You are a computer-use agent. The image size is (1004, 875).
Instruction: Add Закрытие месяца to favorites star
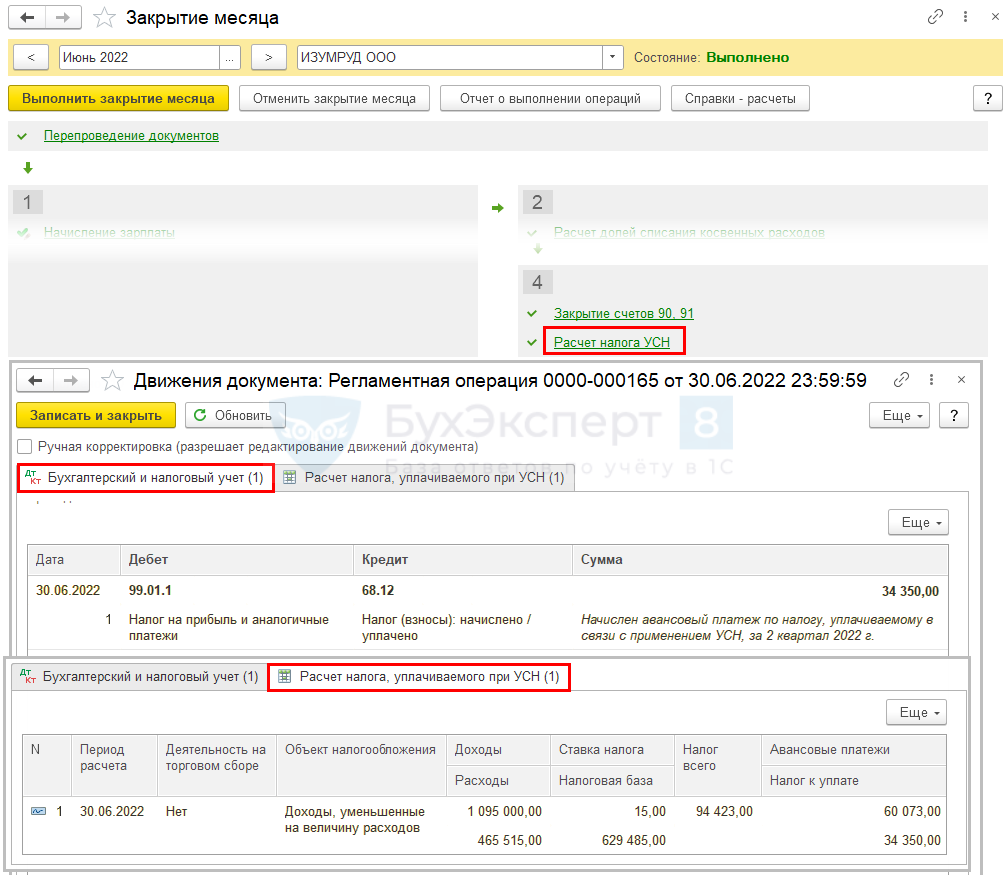coord(104,18)
